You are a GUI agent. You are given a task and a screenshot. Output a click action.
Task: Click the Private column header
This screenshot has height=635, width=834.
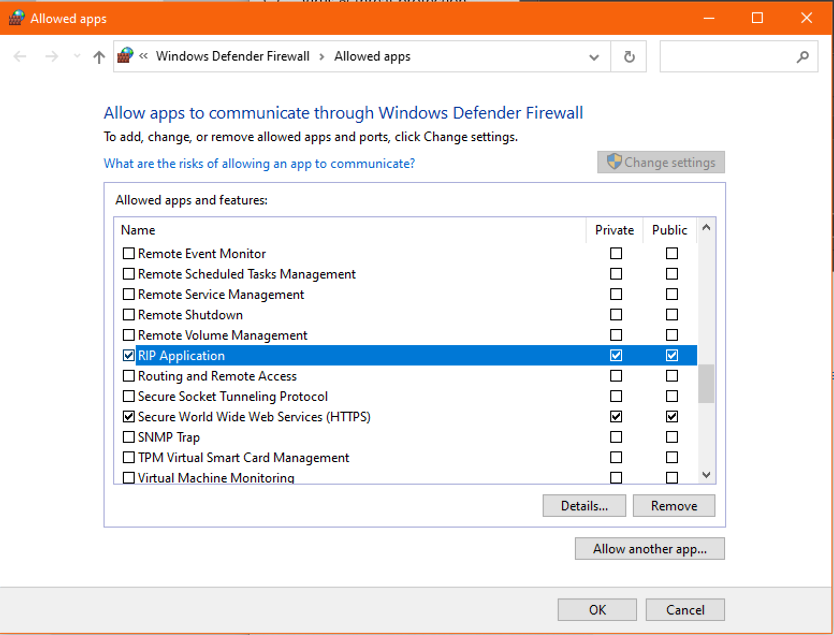click(614, 230)
